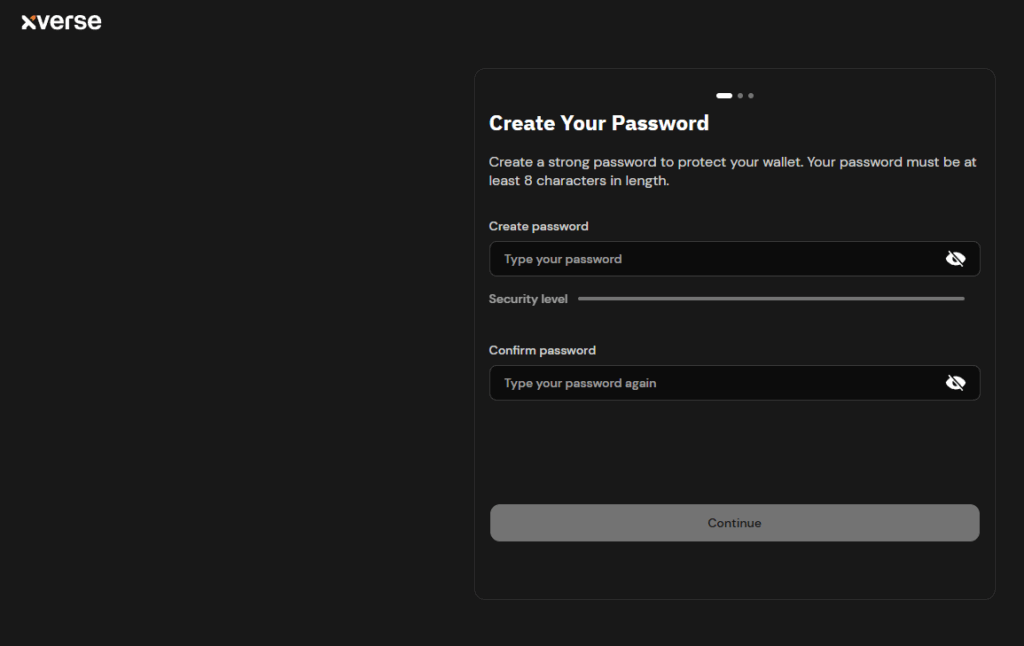Screen dimensions: 1024x646
Task: Click the Security level strength bar
Action: (770, 298)
